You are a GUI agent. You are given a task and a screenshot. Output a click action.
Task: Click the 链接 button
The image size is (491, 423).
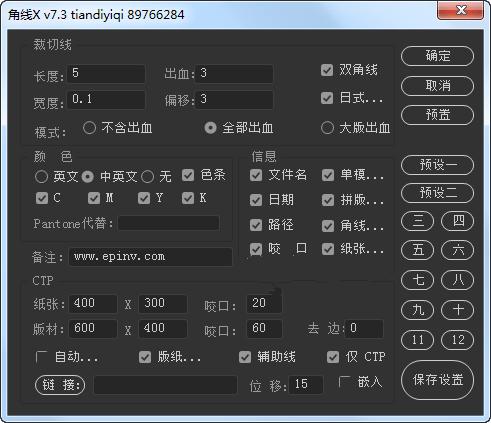click(x=60, y=385)
